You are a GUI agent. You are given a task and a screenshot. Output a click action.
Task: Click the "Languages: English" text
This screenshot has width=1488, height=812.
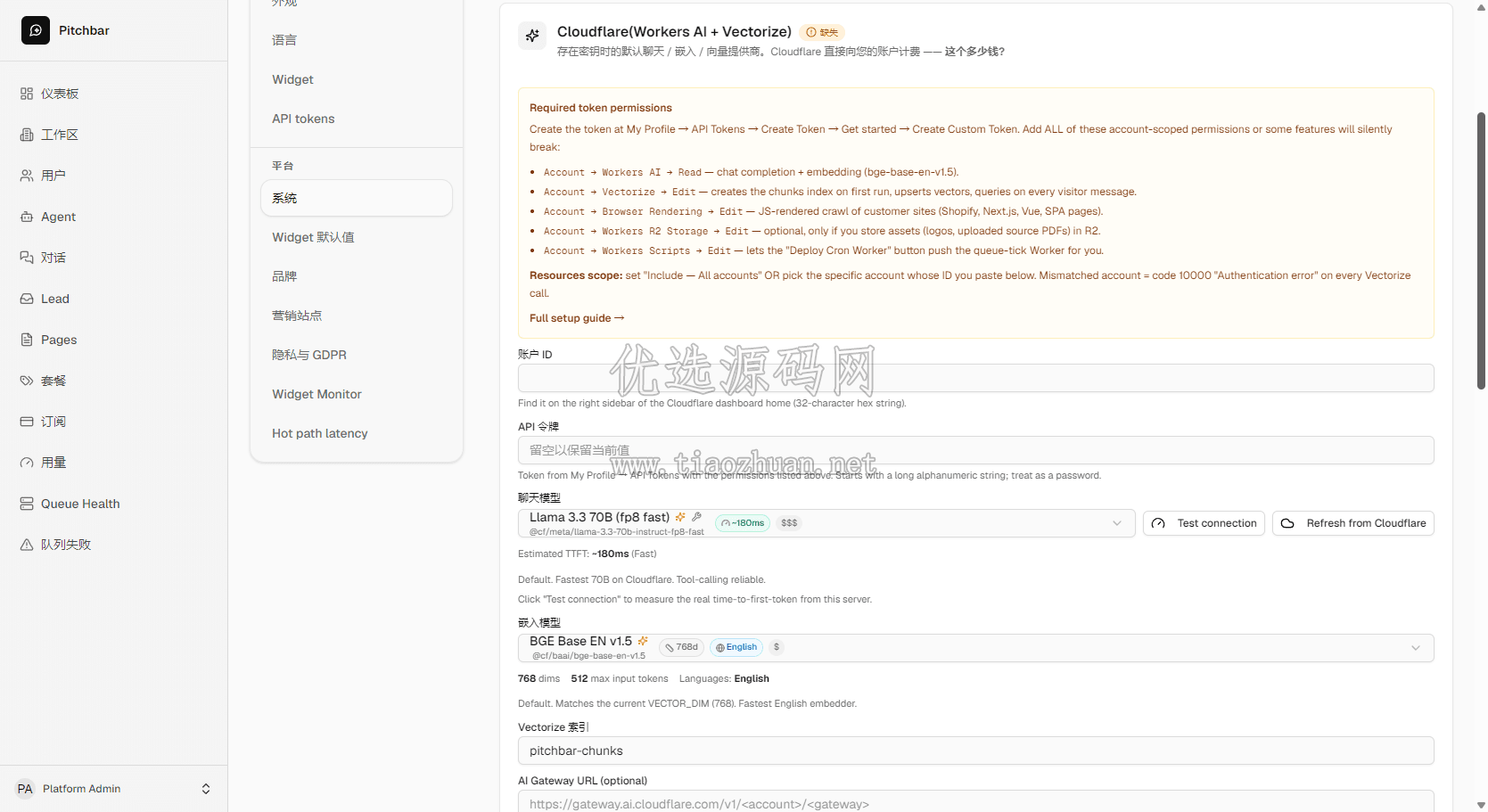[x=724, y=678]
